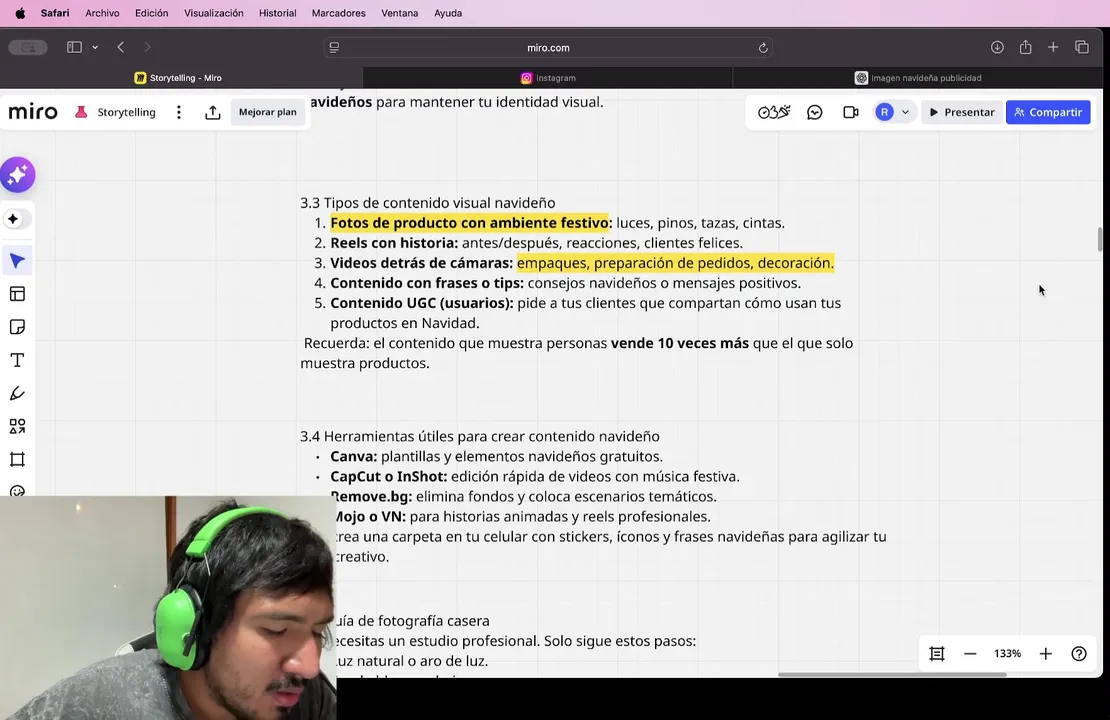Switch to Storytelling - Miro tab
The image size is (1110, 720).
(181, 78)
